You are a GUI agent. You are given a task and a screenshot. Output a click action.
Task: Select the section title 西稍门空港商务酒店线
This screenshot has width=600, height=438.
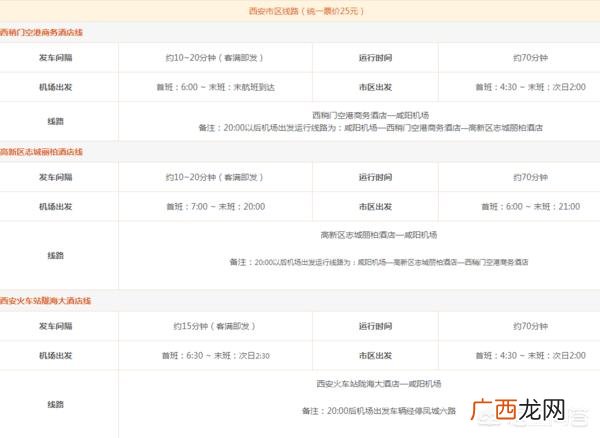[x=41, y=32]
